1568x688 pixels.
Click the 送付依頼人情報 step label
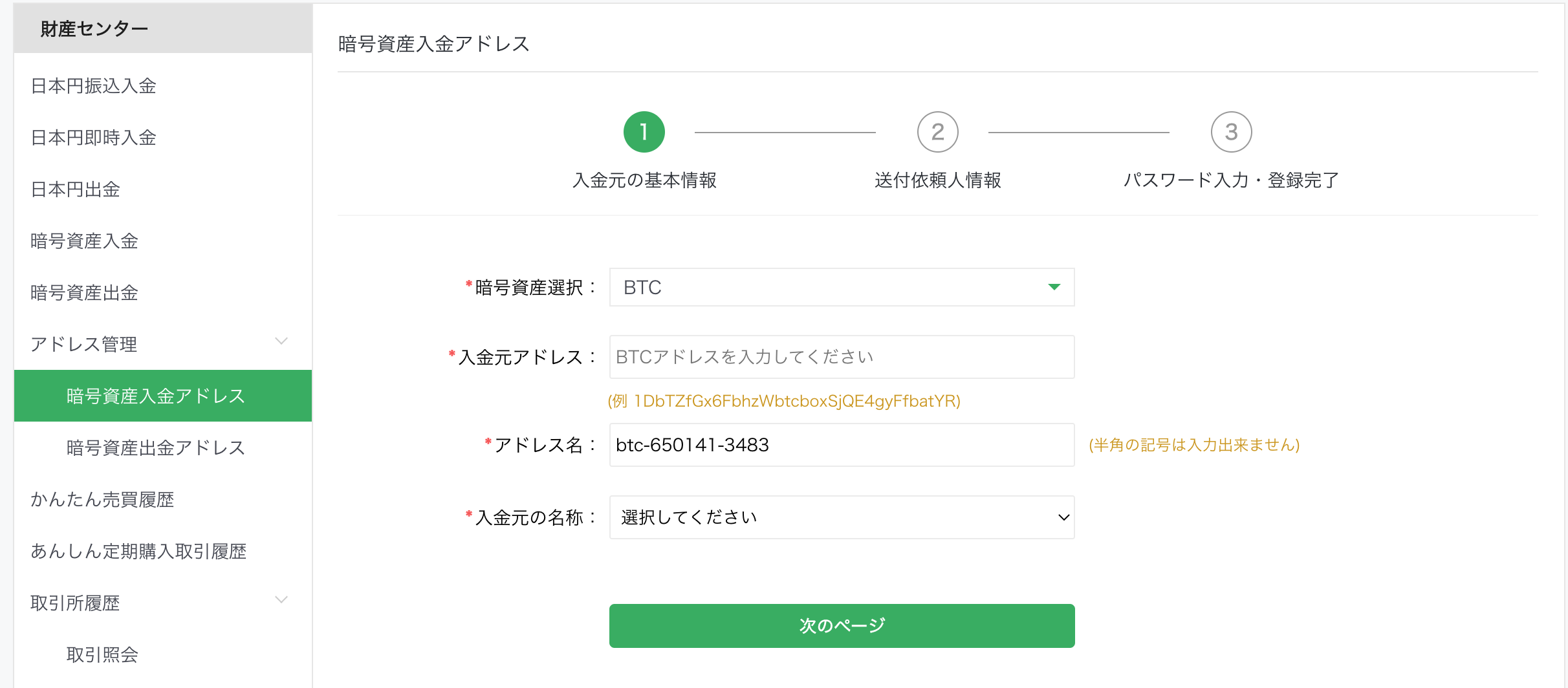point(938,180)
